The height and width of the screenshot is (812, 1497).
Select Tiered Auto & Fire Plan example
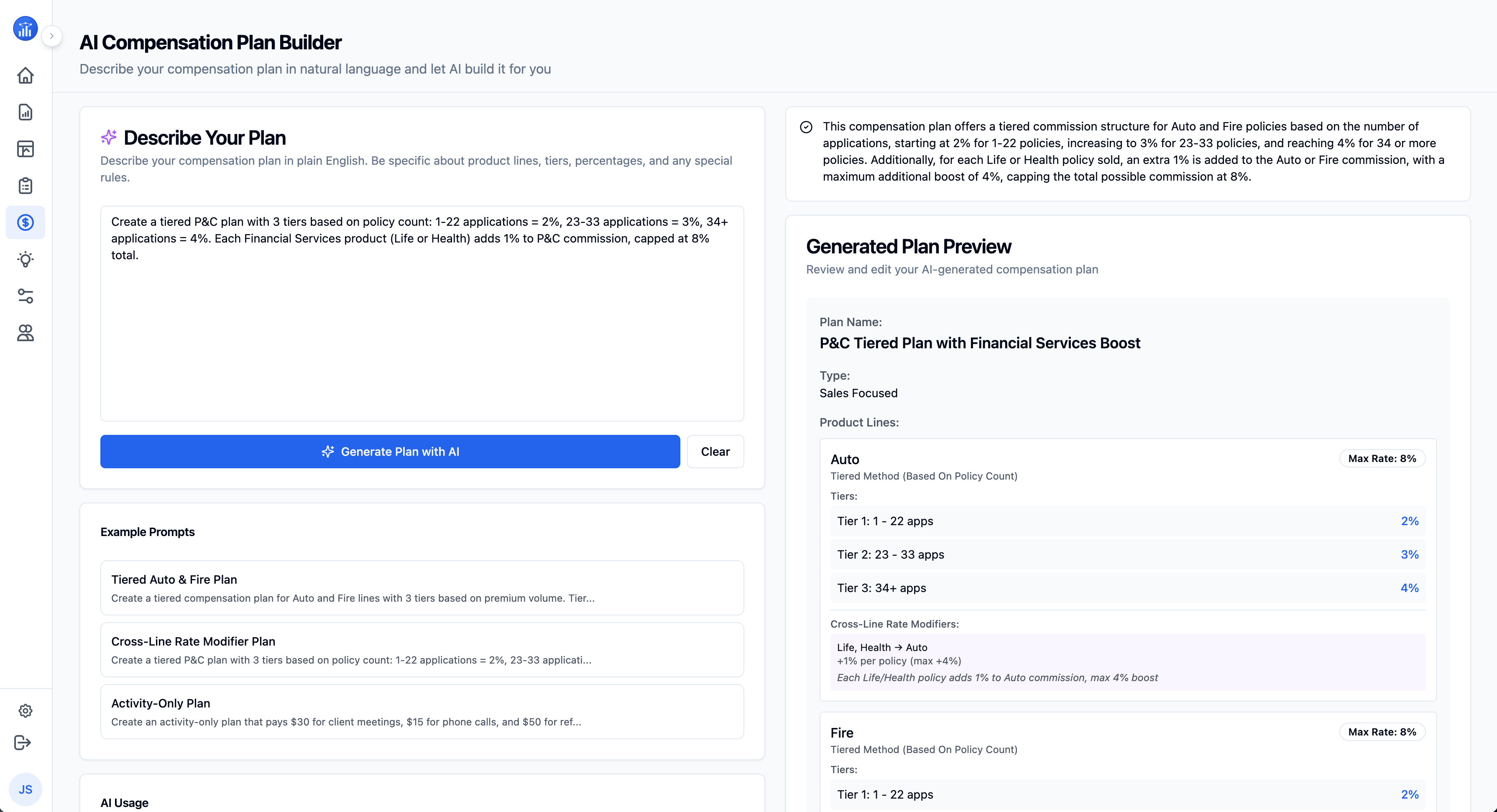pos(422,587)
